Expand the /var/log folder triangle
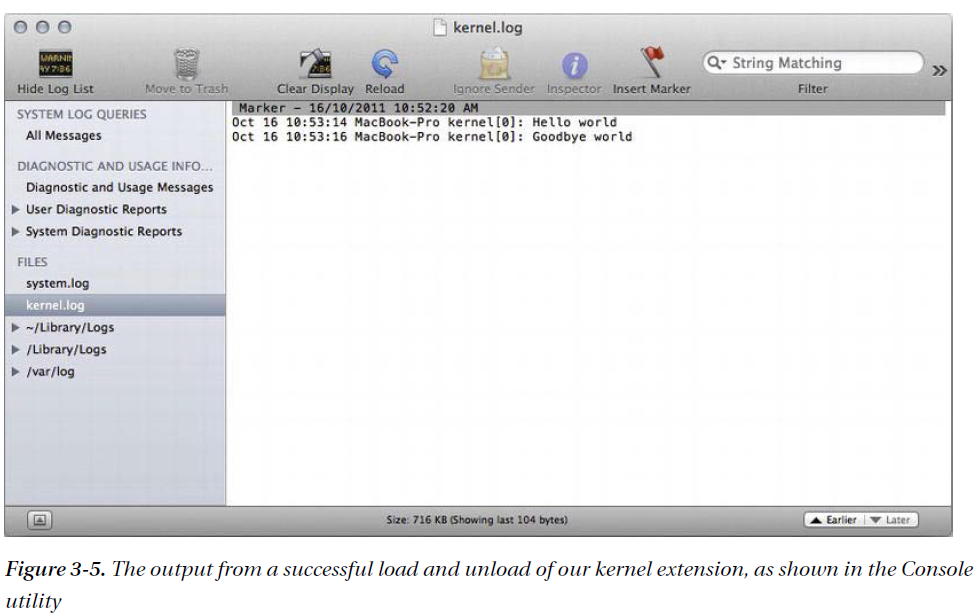Screen dimensions: 977x616 pyautogui.click(x=16, y=371)
